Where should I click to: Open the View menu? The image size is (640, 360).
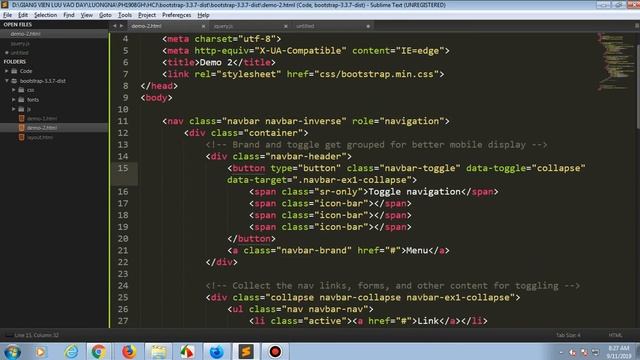pyautogui.click(x=87, y=15)
